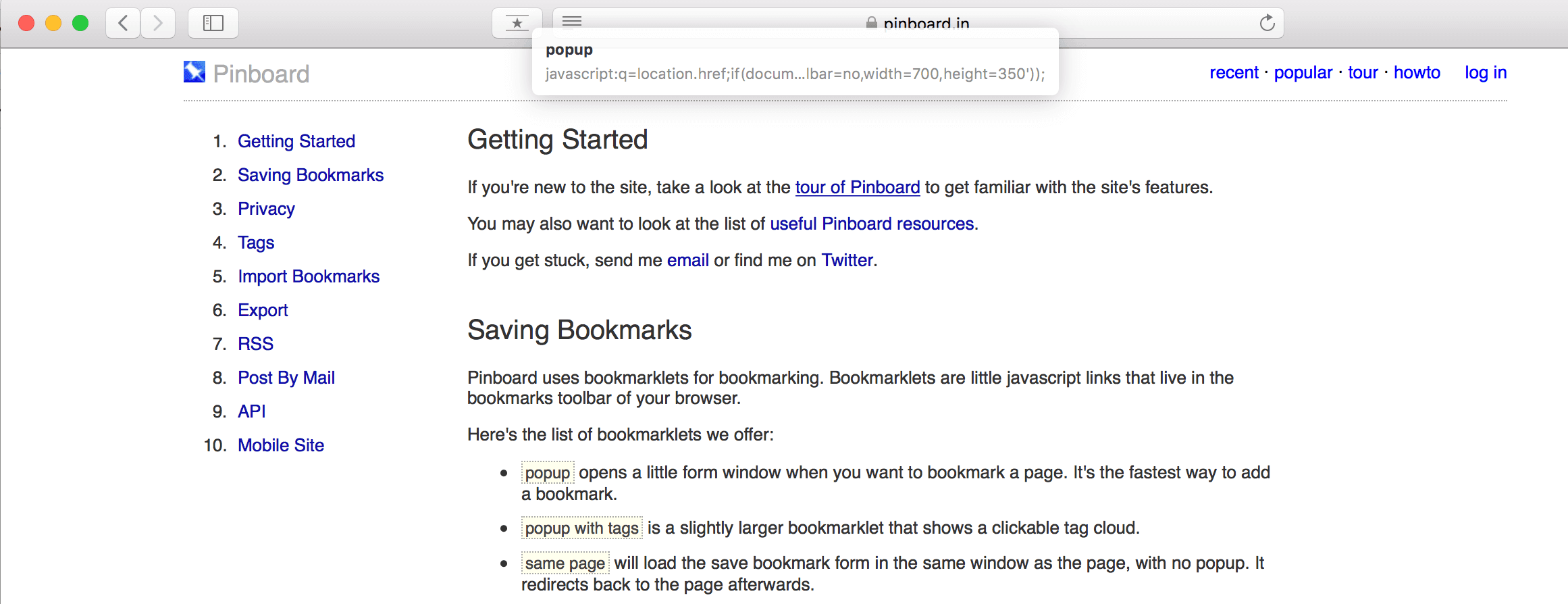The height and width of the screenshot is (604, 1568).
Task: Click the log in link
Action: point(1486,73)
